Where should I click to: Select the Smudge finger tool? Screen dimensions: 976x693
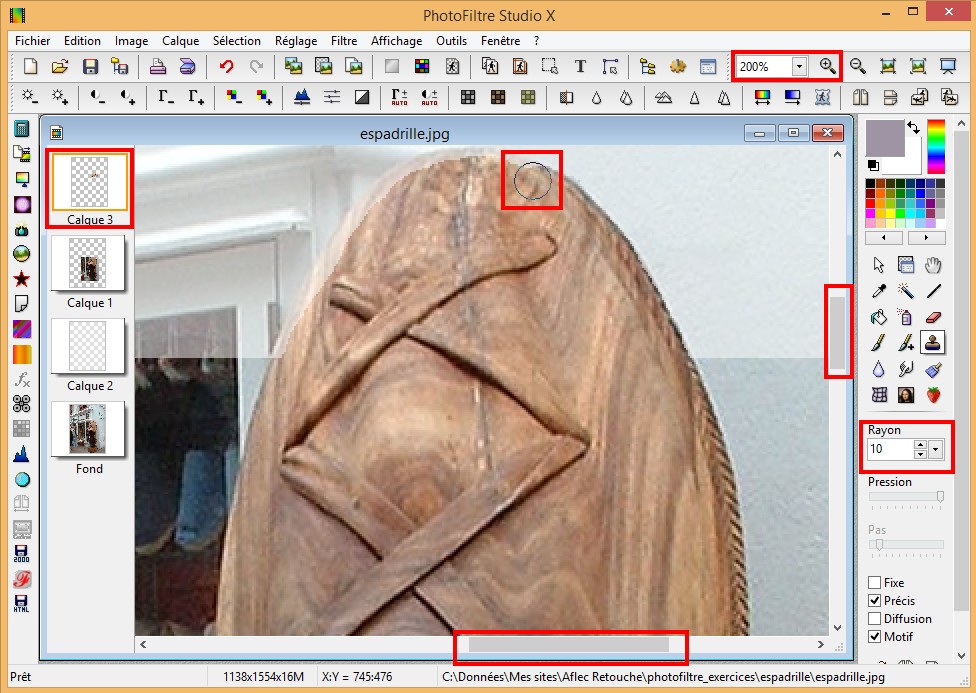tap(906, 369)
